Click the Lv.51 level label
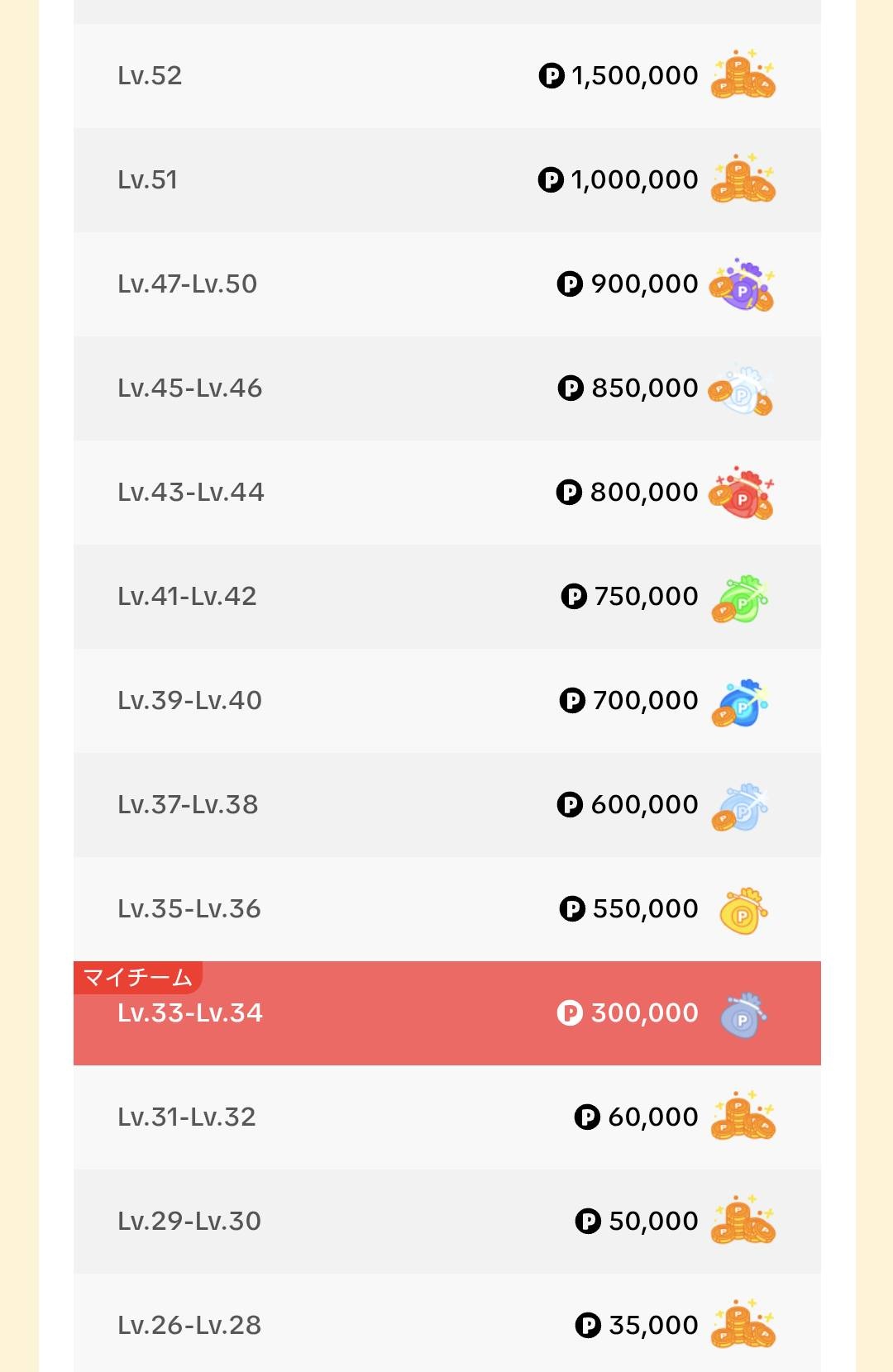 pos(148,179)
